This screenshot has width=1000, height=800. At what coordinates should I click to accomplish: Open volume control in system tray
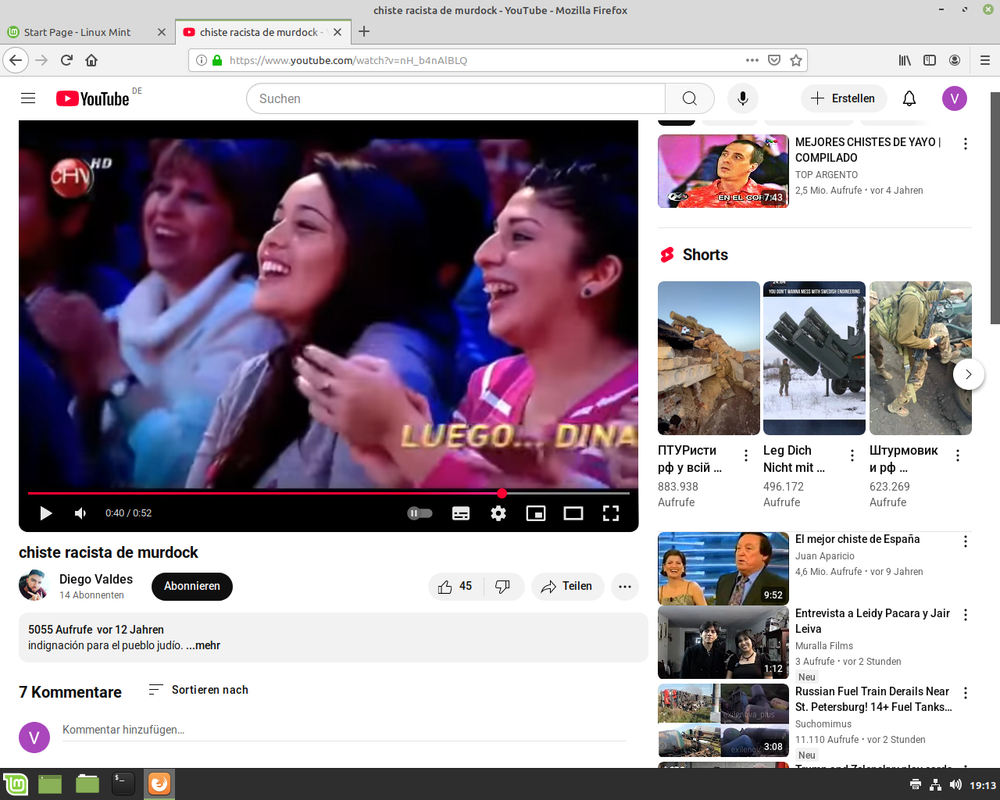click(955, 785)
